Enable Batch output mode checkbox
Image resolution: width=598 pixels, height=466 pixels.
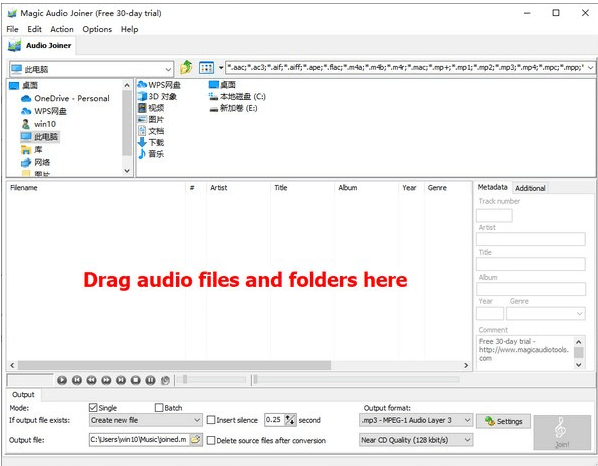[x=159, y=408]
